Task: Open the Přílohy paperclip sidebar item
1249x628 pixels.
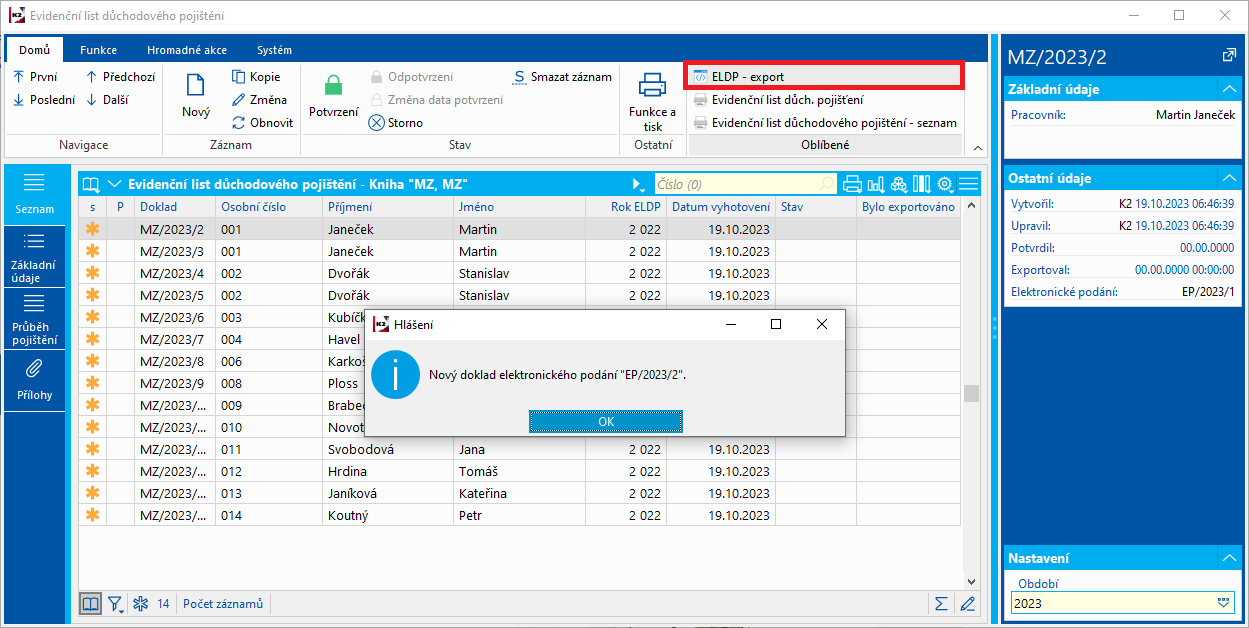Action: [x=34, y=370]
